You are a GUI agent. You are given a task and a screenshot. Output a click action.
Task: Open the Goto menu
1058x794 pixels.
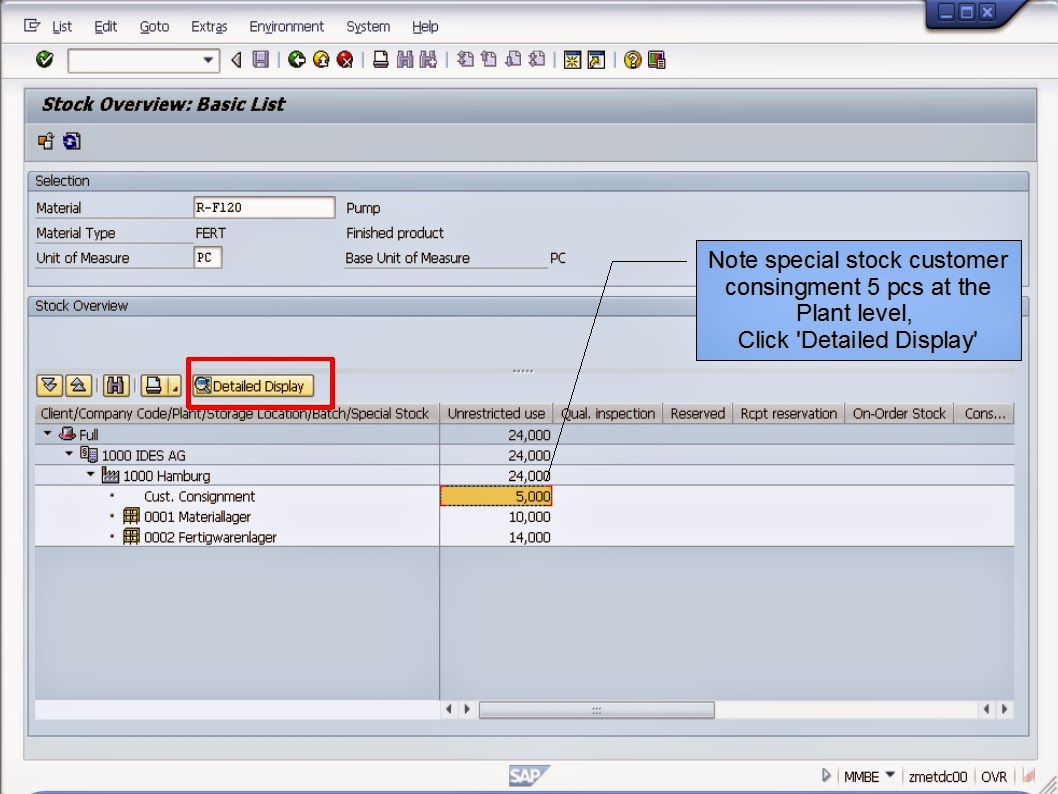click(x=154, y=26)
